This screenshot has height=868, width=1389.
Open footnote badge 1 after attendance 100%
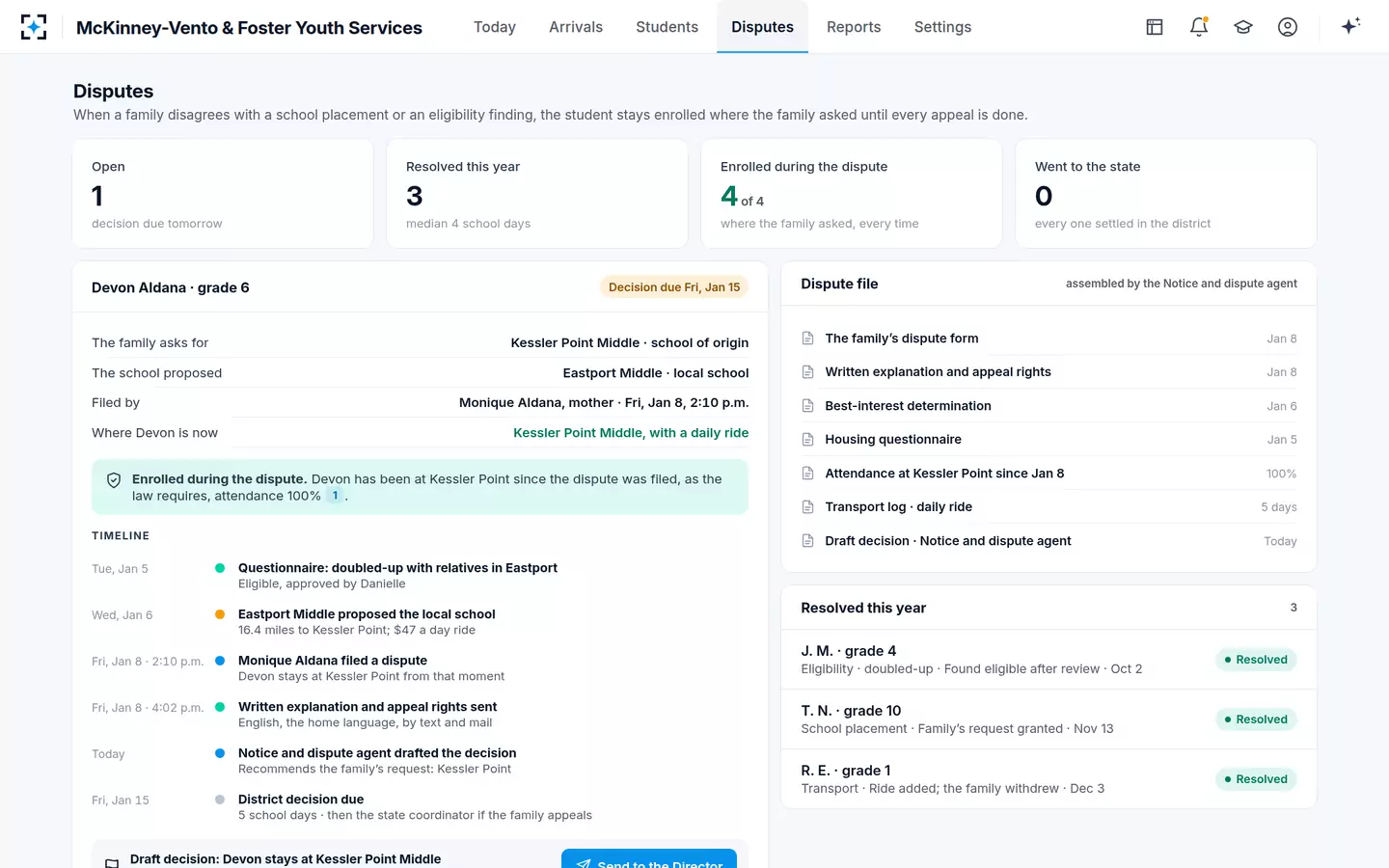coord(336,496)
